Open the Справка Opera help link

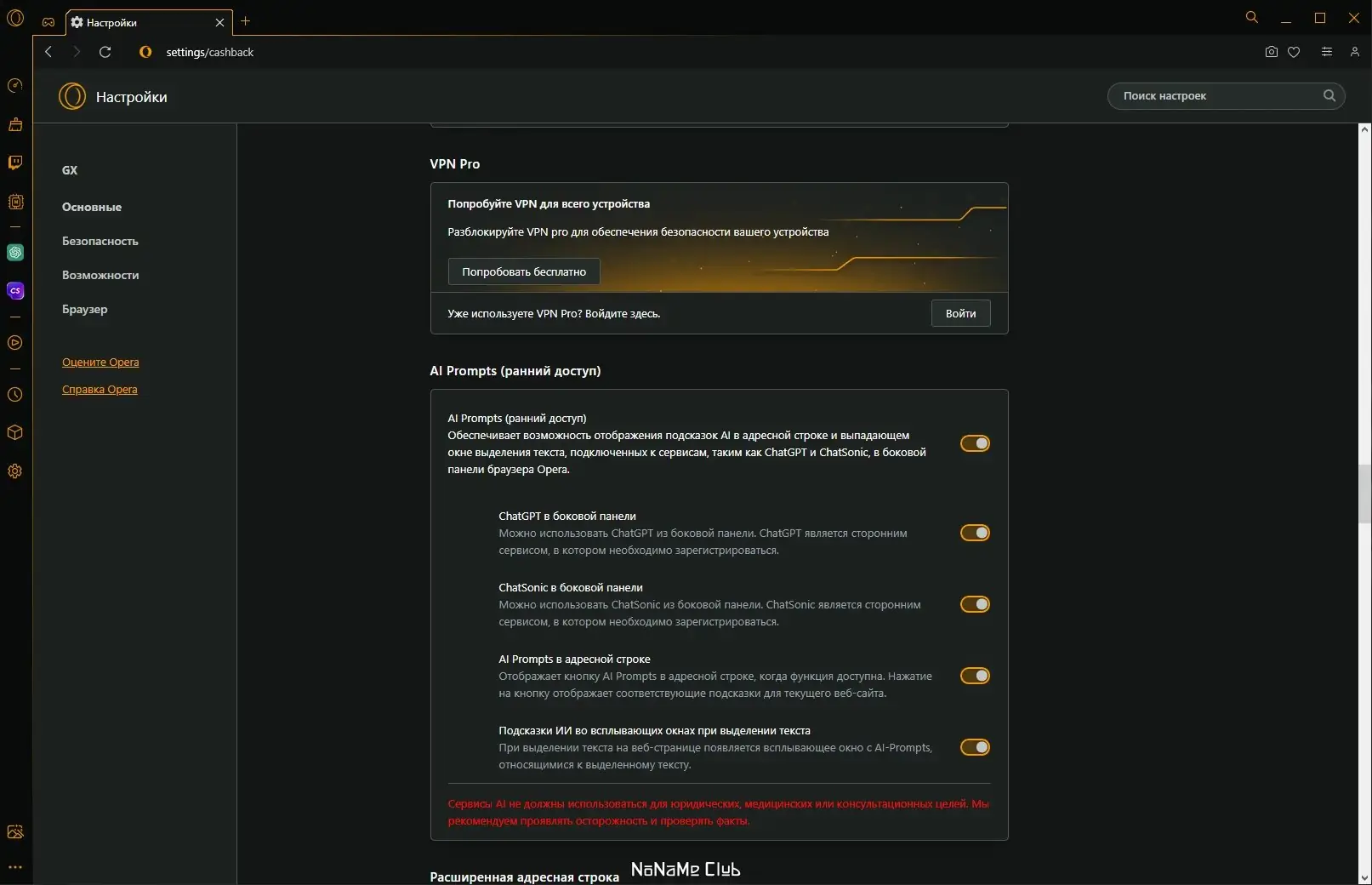(100, 390)
